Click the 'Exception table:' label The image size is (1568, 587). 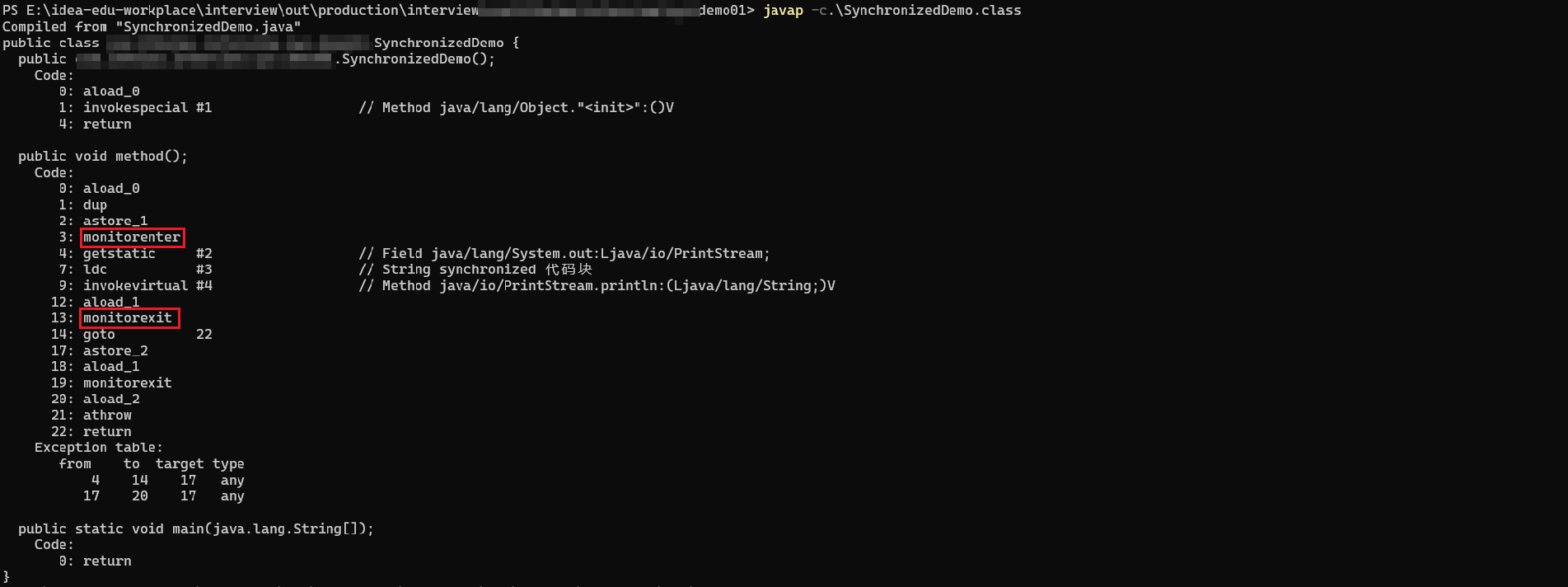pos(99,447)
